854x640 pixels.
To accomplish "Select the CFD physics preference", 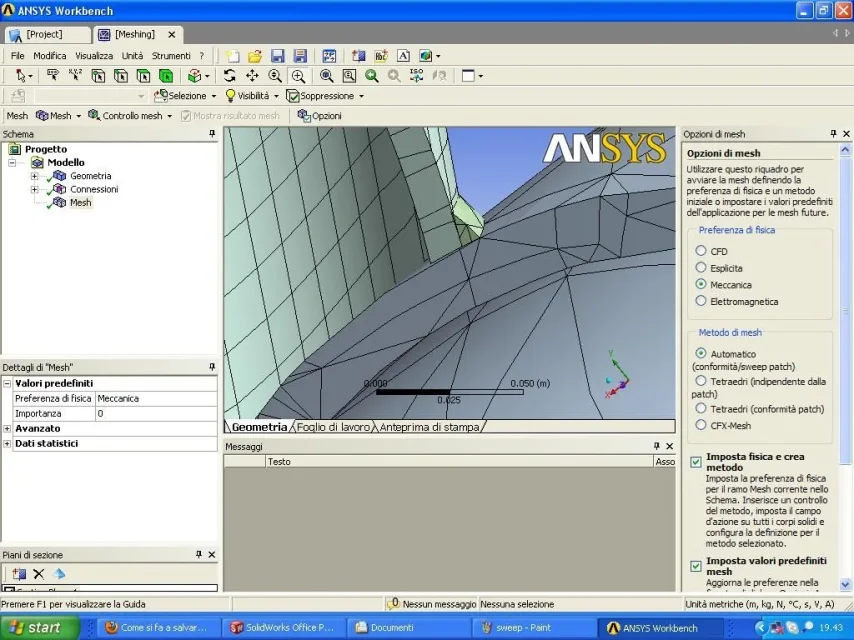I will click(x=701, y=251).
